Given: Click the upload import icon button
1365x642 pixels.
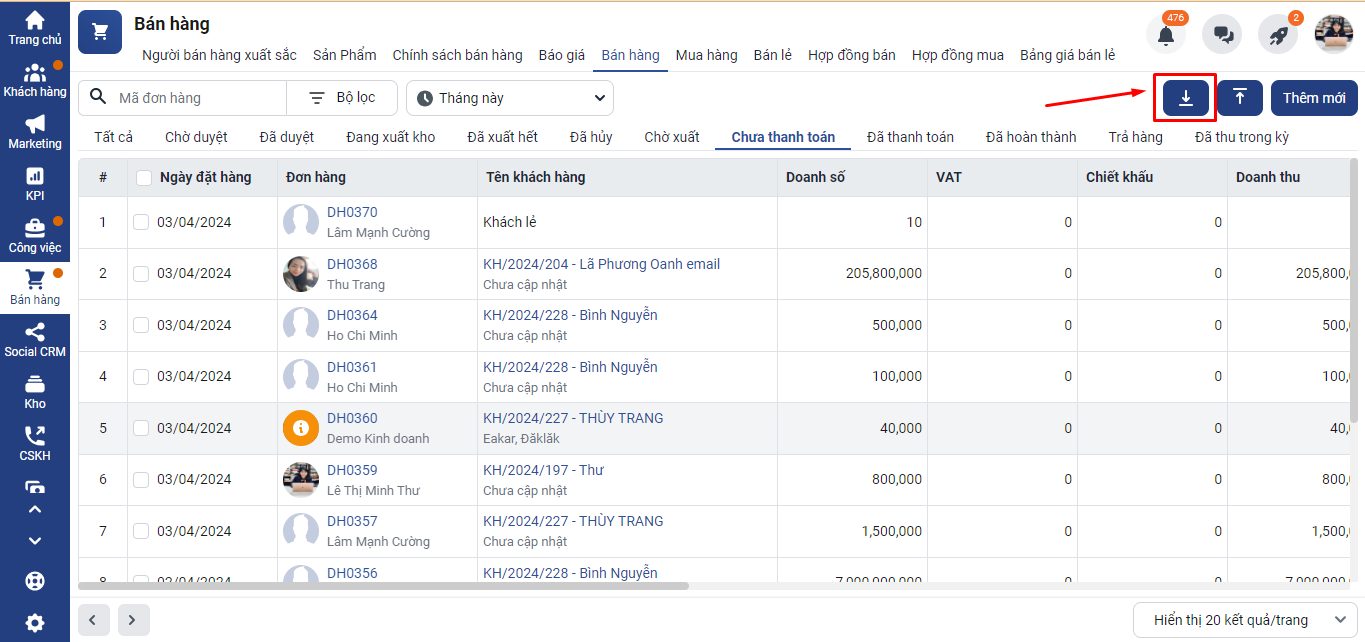Looking at the screenshot, I should click(1239, 98).
